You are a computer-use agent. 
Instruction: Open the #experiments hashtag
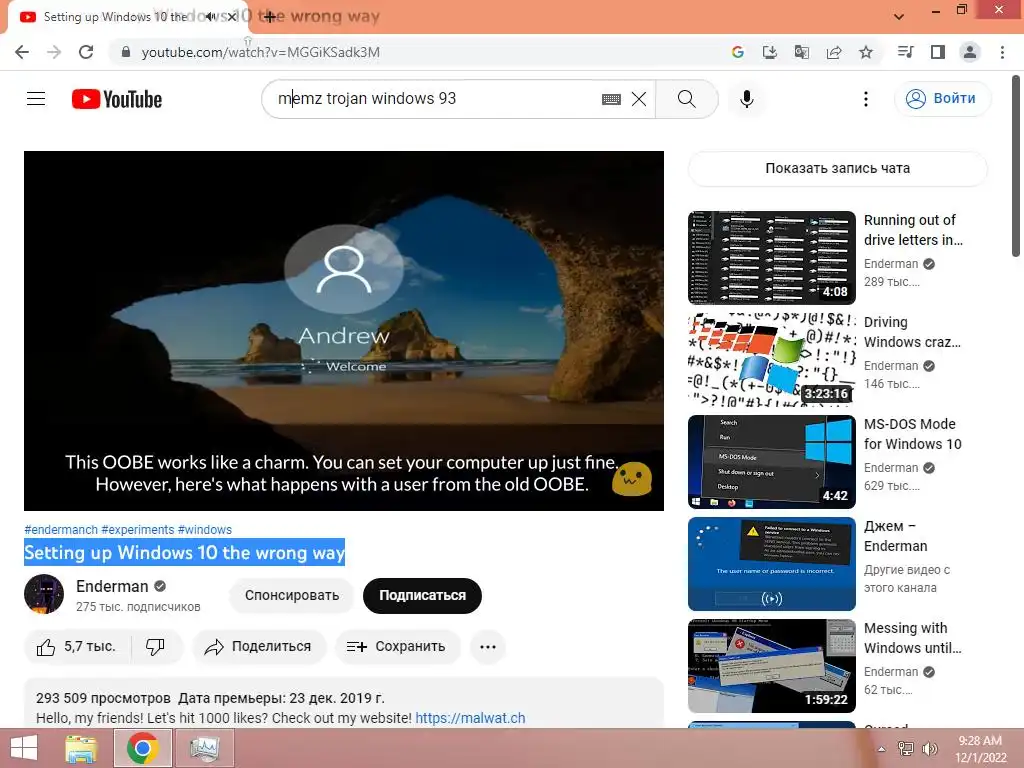click(138, 530)
